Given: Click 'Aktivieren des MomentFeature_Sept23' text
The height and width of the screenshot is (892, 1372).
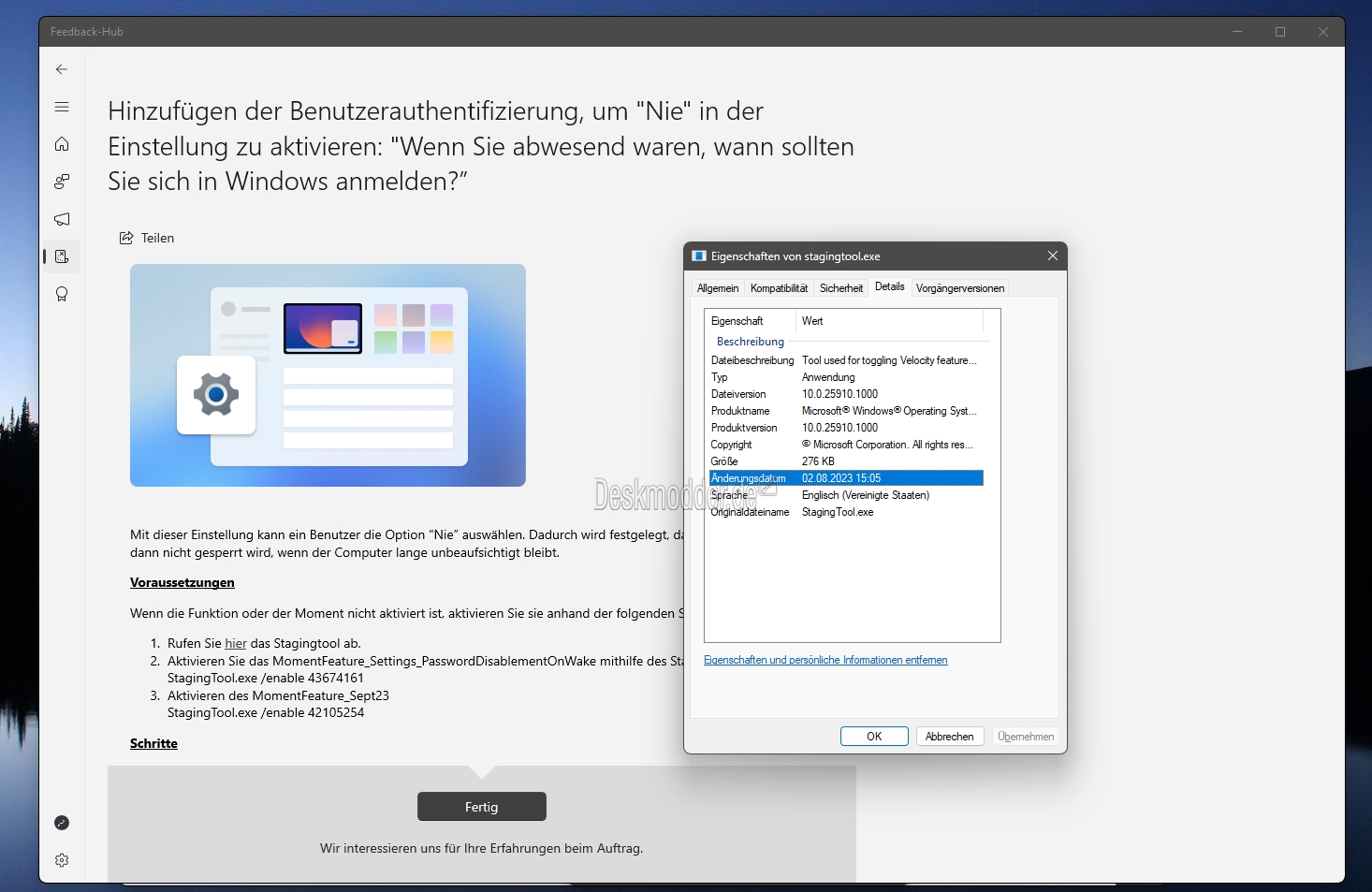Looking at the screenshot, I should [278, 695].
